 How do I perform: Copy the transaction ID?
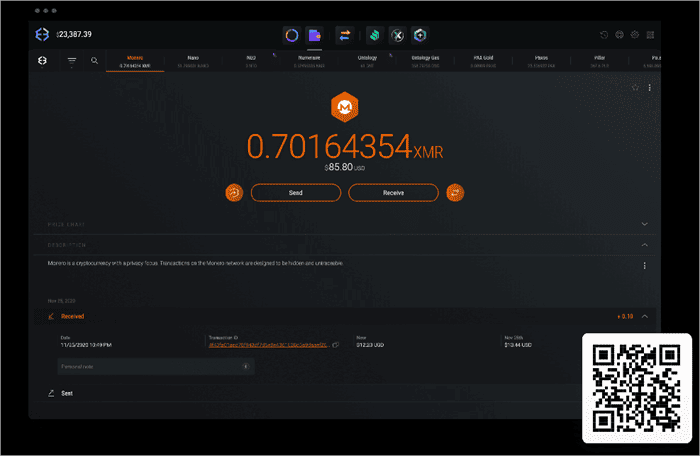pyautogui.click(x=336, y=345)
